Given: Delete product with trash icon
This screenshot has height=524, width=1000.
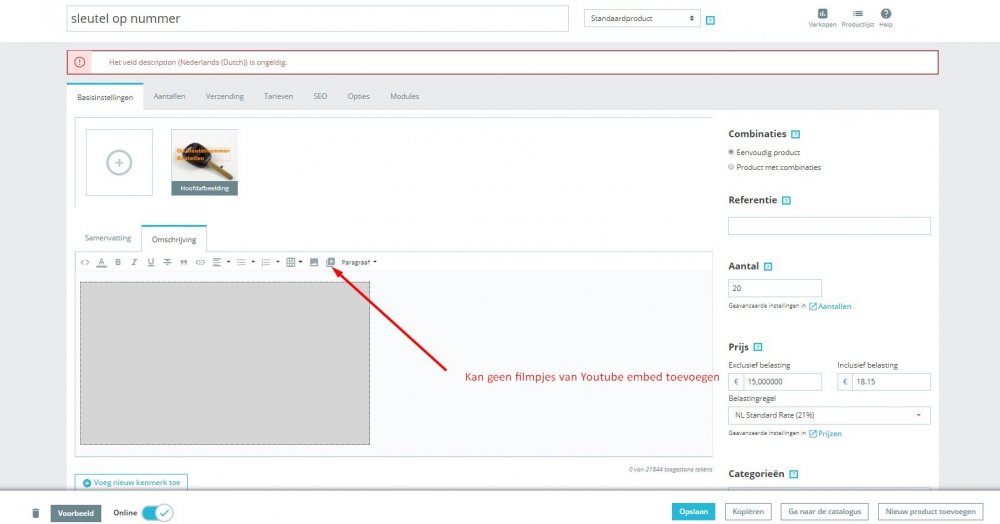Looking at the screenshot, I should 36,513.
